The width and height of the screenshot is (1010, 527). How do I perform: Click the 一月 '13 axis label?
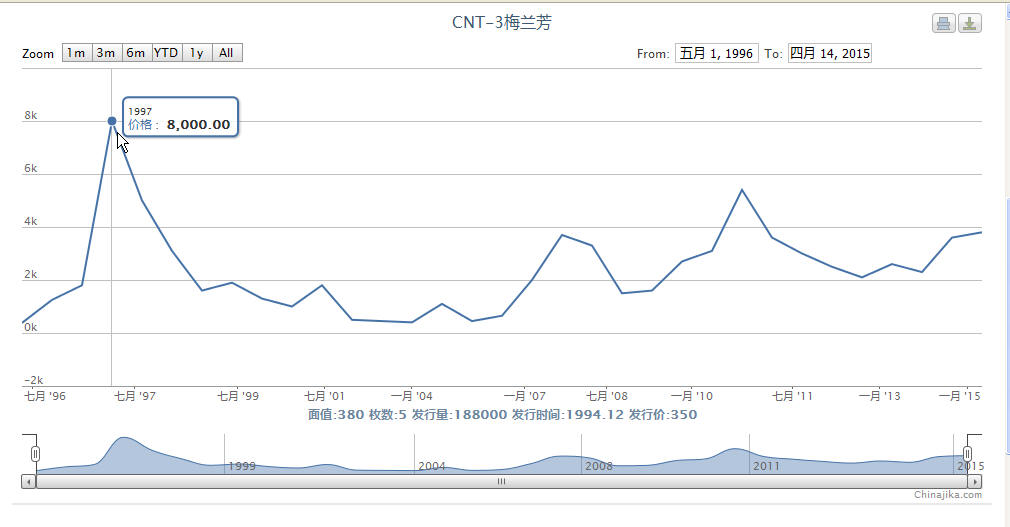click(x=880, y=396)
